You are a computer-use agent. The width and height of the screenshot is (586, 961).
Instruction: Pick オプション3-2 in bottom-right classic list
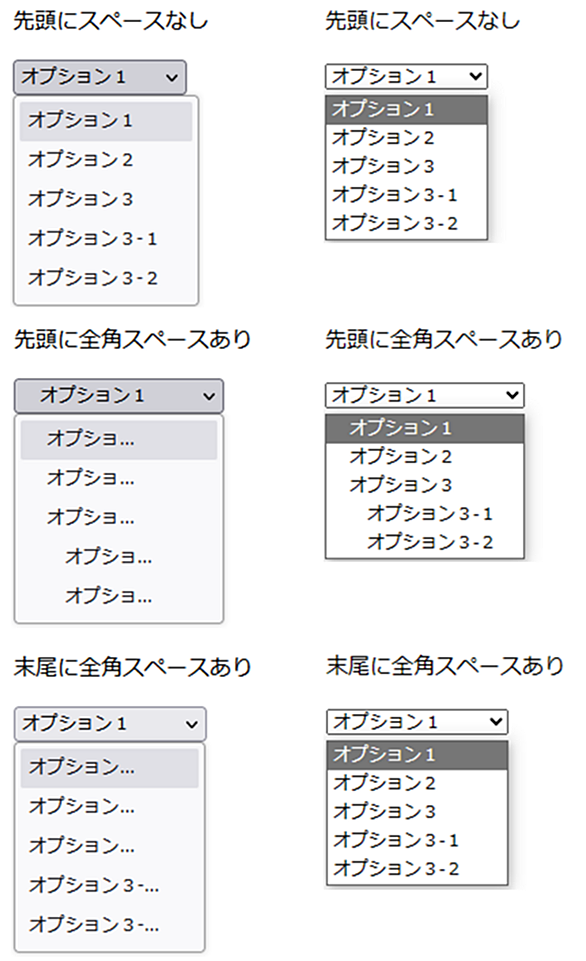pos(417,868)
